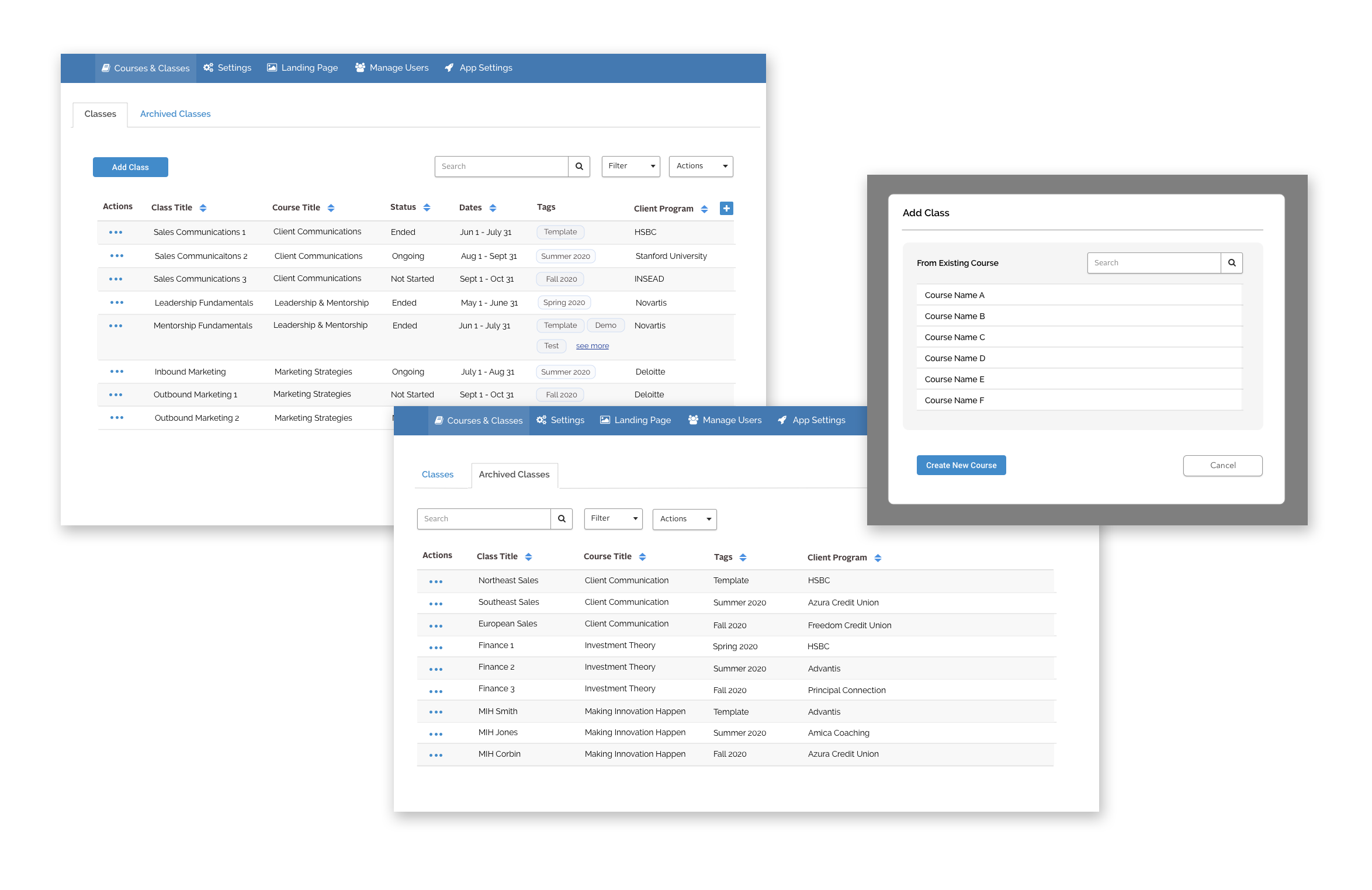Click the Add Class button

[x=130, y=167]
